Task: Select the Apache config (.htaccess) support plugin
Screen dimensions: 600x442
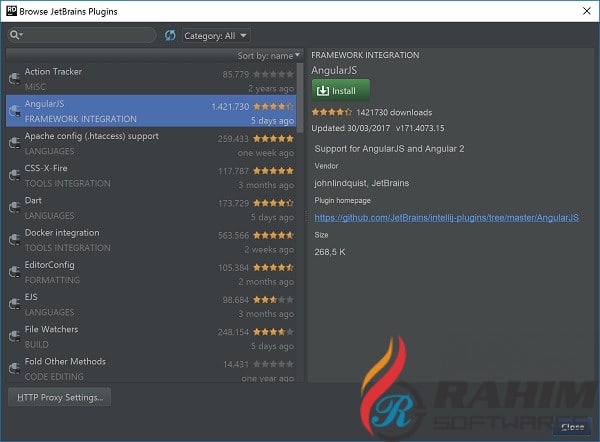Action: (151, 144)
